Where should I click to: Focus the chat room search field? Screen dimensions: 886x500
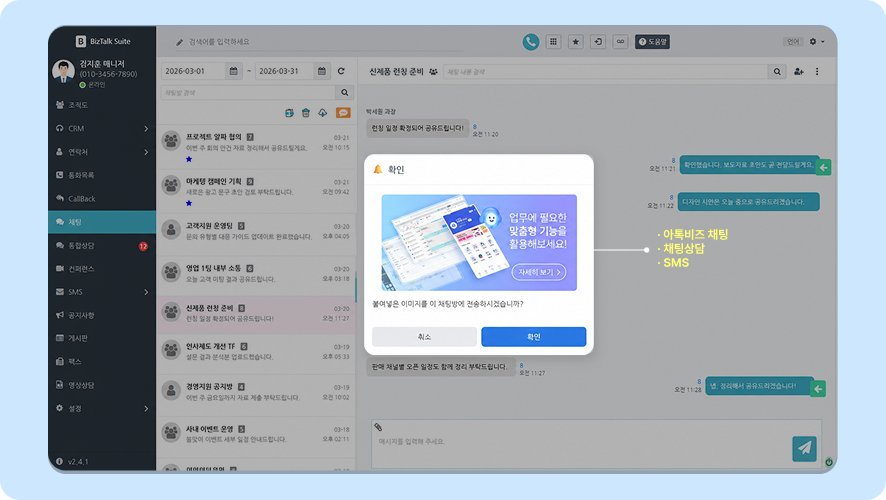point(248,93)
